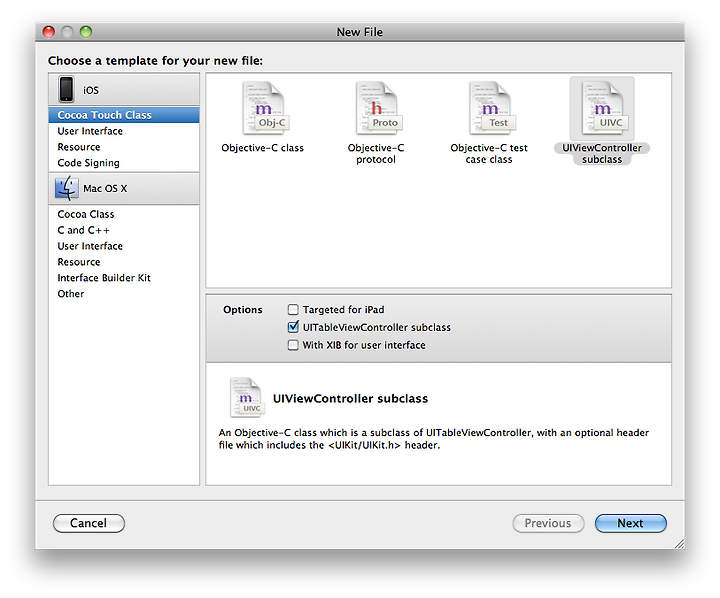Click the Previous button
Screen dimensions: 720x598
pyautogui.click(x=548, y=523)
